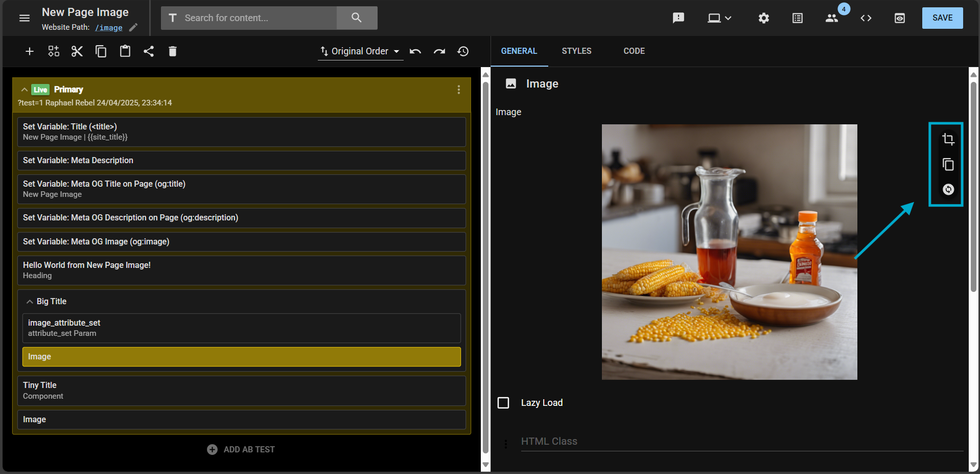Viewport: 980px width, 474px height.
Task: Select Meta OG Title on Page row
Action: (x=244, y=189)
